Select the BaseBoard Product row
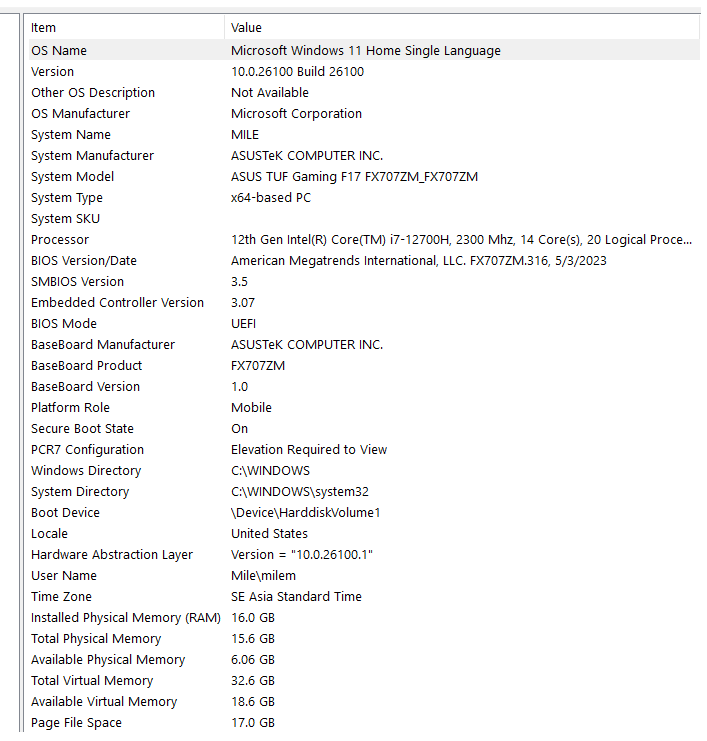Image resolution: width=707 pixels, height=741 pixels. 364,365
